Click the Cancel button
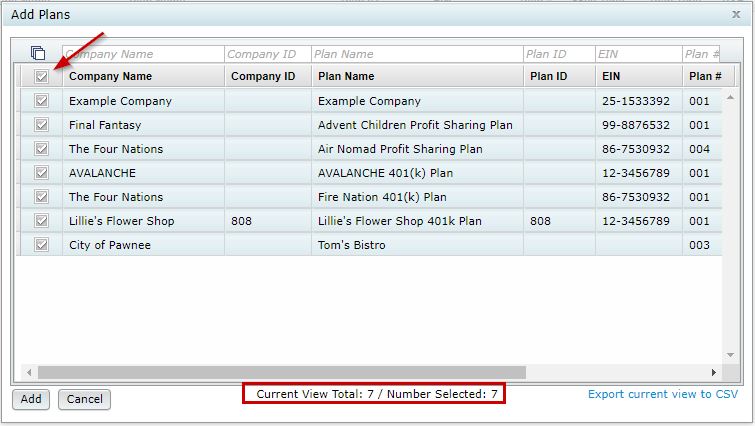 coord(84,399)
